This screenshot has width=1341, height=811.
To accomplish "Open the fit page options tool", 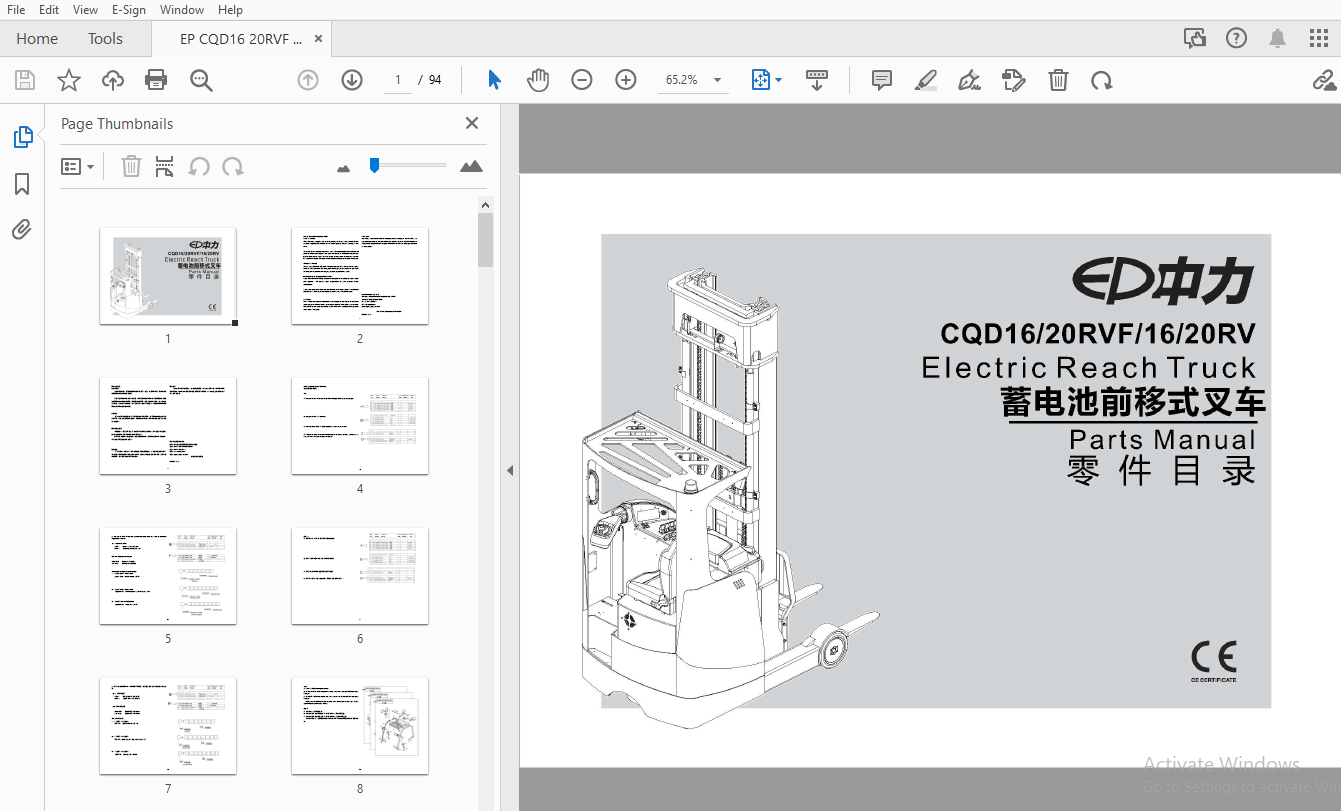I will pos(761,80).
